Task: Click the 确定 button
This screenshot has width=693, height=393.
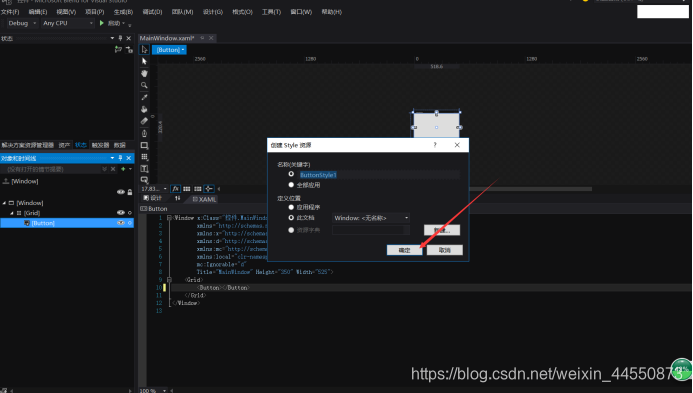Action: point(404,250)
